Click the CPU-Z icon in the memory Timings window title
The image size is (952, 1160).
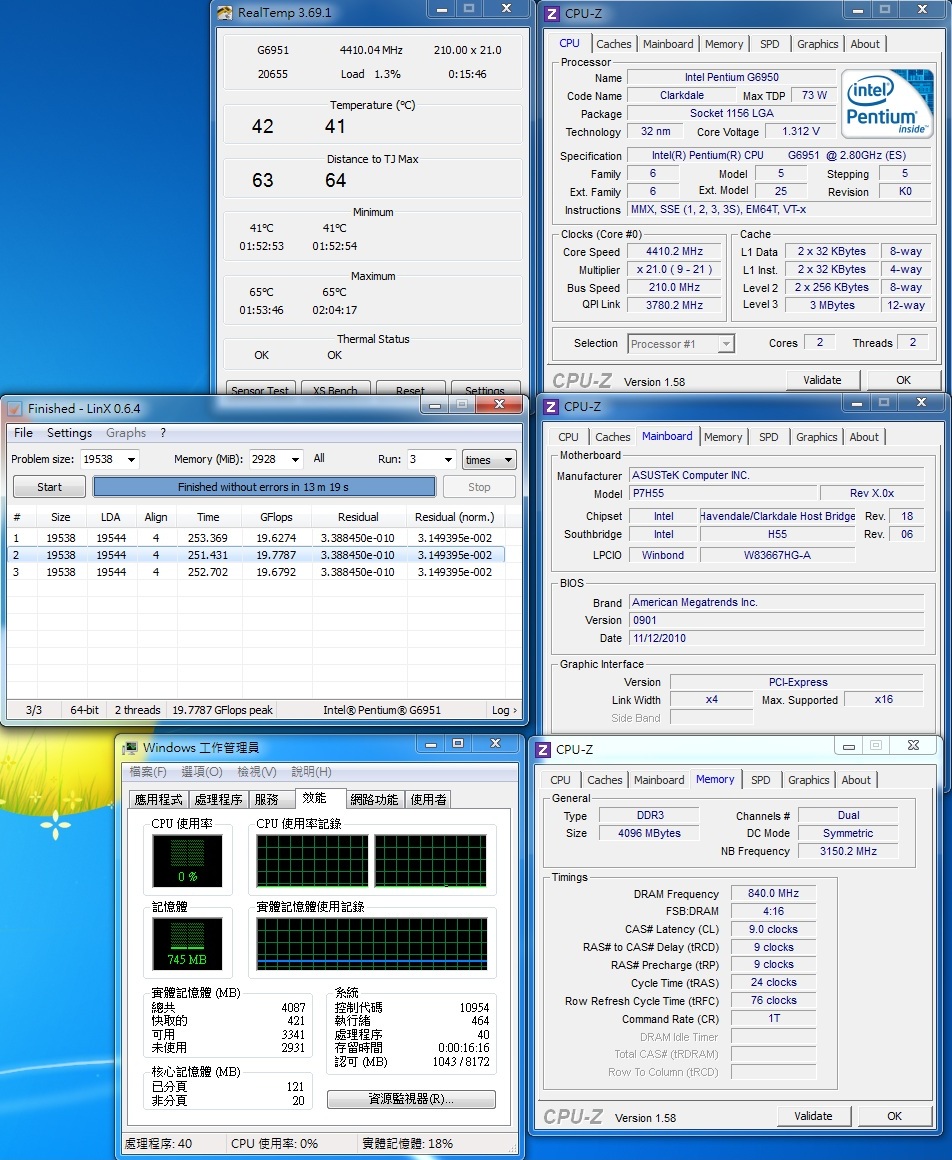[543, 749]
